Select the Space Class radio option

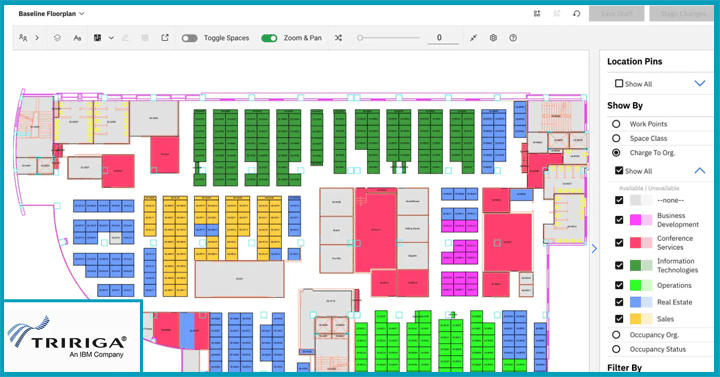click(616, 138)
